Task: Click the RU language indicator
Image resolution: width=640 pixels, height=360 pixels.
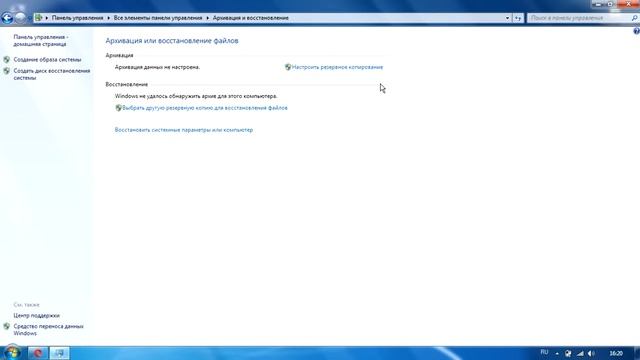Action: pos(544,353)
